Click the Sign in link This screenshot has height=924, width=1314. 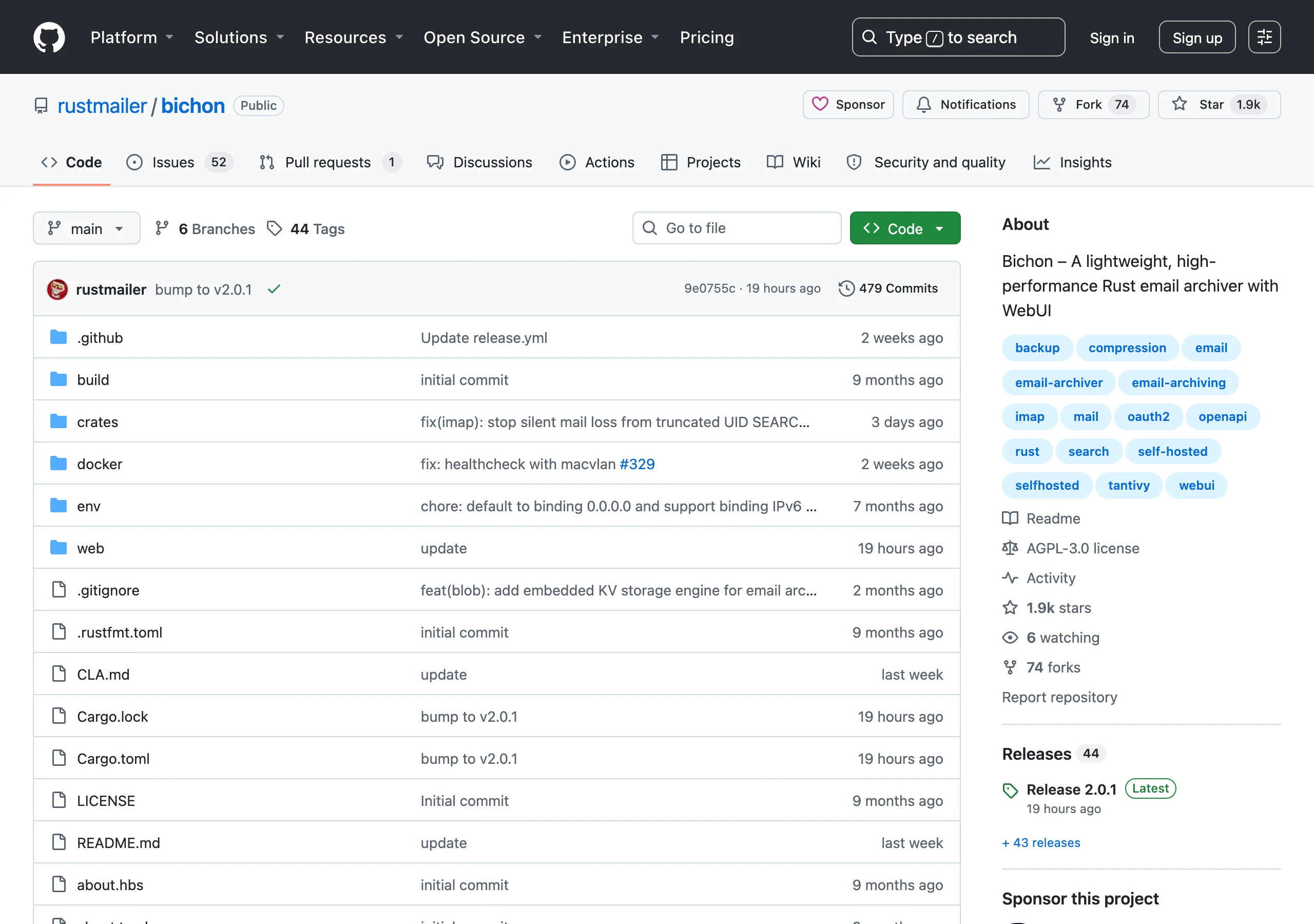tap(1111, 38)
